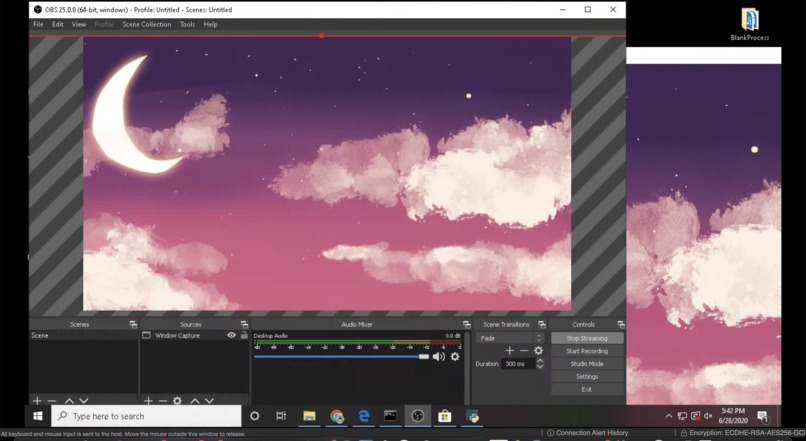
Task: Open terminal window from taskbar
Action: coord(391,416)
